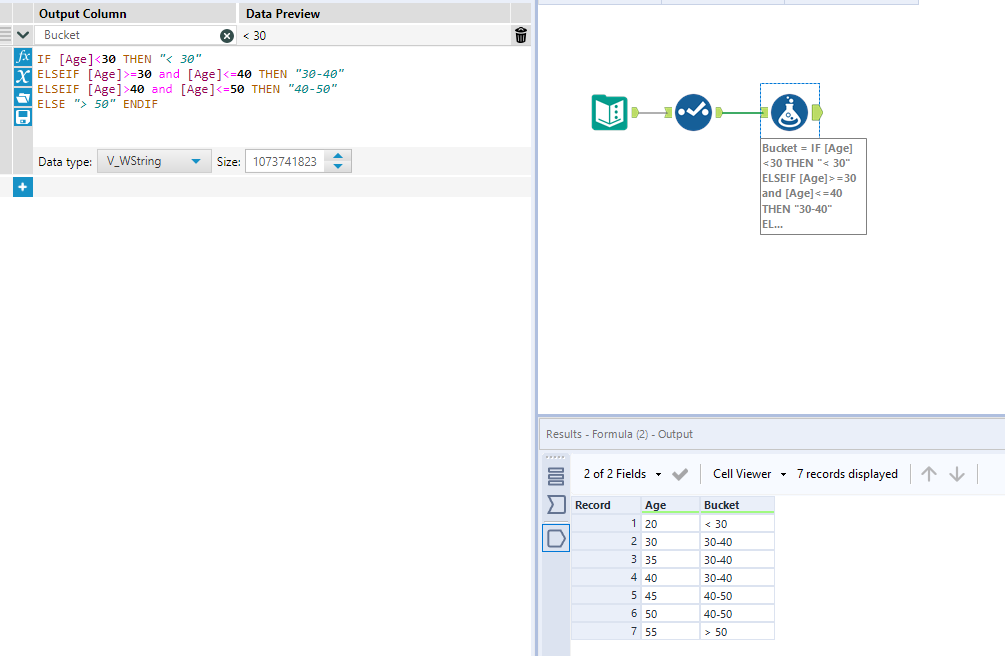
Task: Show the input anchor data icon
Action: click(x=556, y=505)
